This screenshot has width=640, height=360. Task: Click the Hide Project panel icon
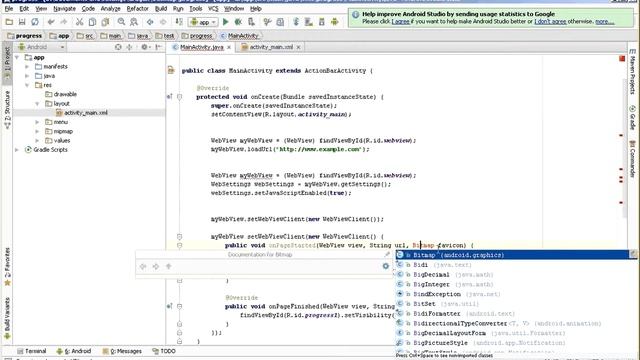click(158, 47)
